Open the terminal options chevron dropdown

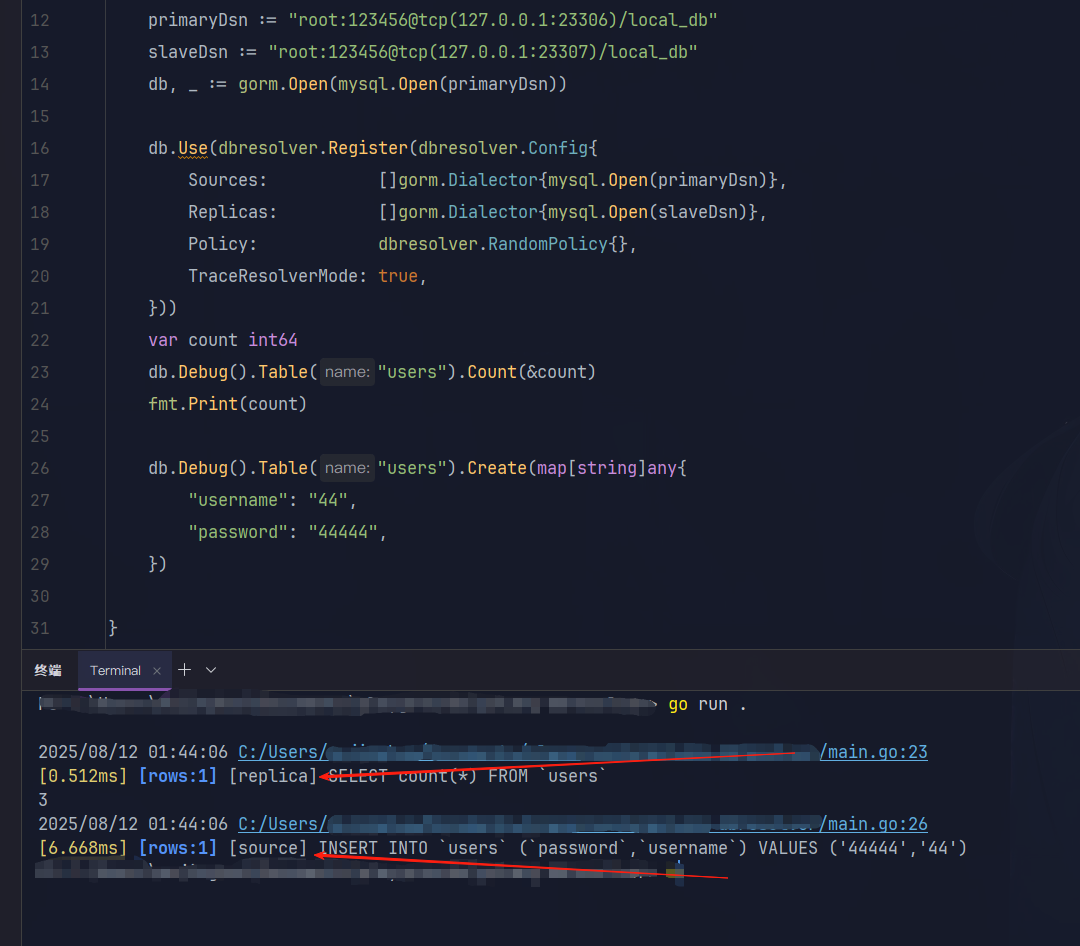point(211,670)
